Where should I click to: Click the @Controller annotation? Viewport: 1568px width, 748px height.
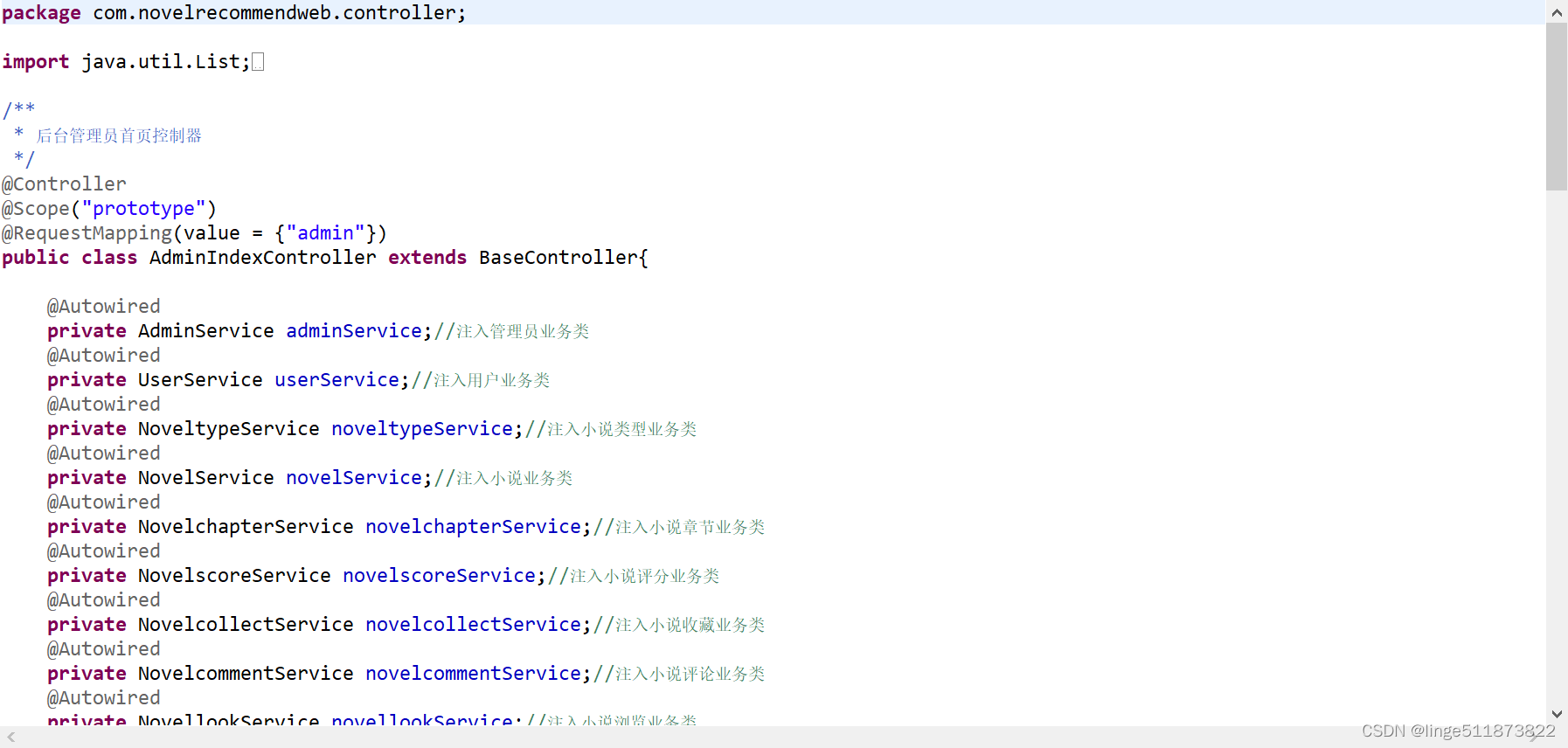point(64,184)
